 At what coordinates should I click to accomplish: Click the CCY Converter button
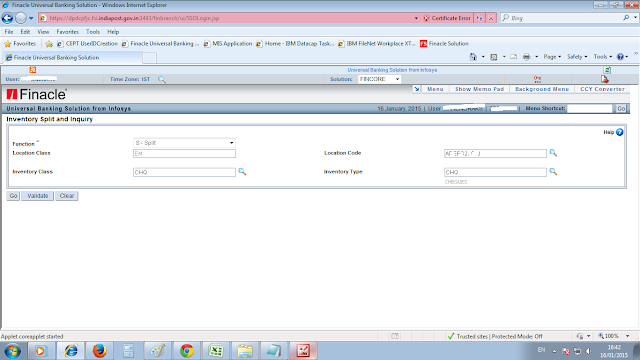[602, 89]
